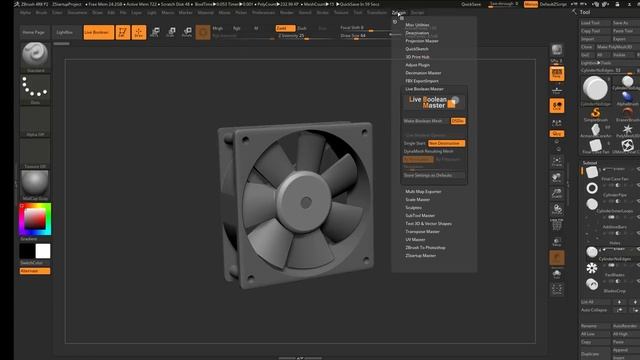640x360 pixels.
Task: Click the PolyF line fill icon
Action: (x=557, y=225)
